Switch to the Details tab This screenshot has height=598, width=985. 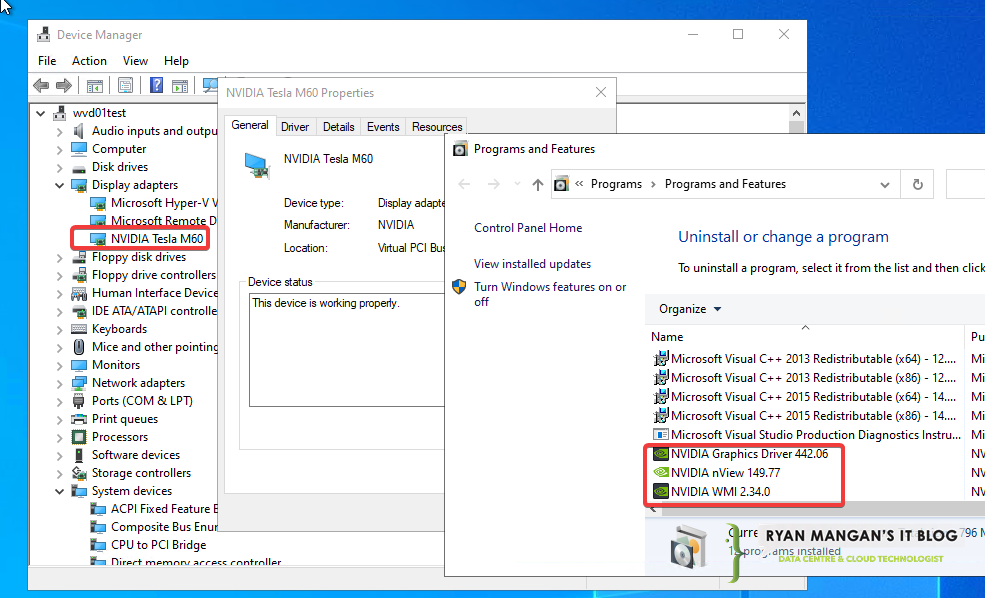click(339, 127)
